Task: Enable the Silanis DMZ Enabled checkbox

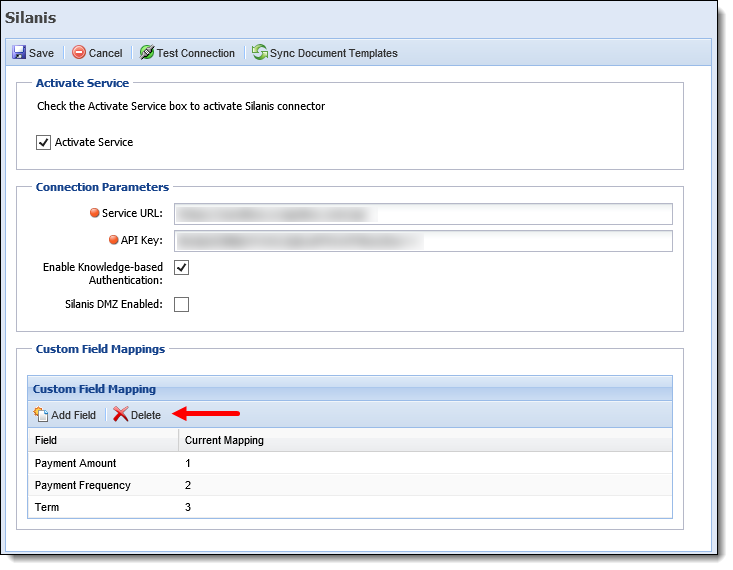Action: point(181,304)
